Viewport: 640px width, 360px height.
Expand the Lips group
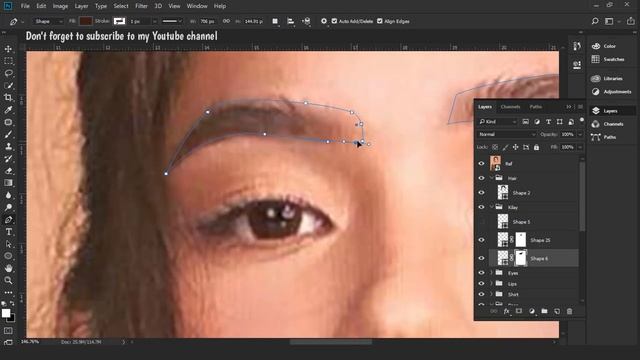[491, 283]
